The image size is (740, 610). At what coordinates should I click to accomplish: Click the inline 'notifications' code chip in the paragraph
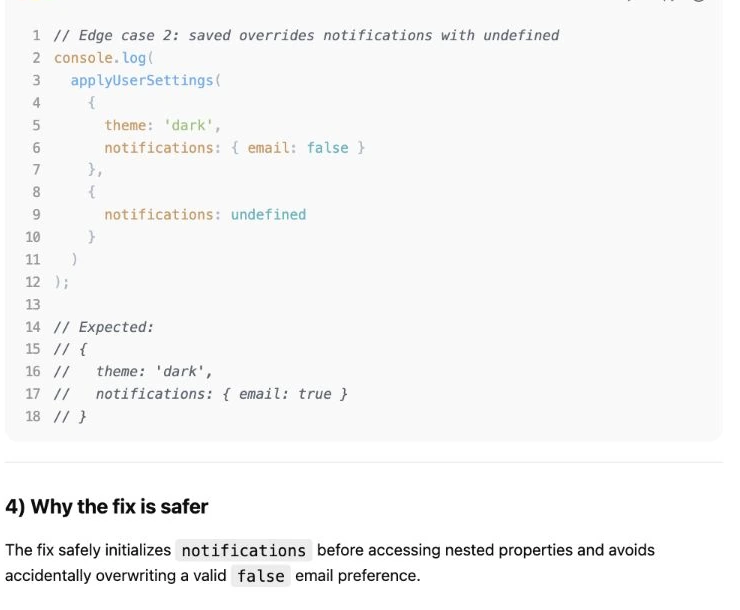click(x=244, y=551)
